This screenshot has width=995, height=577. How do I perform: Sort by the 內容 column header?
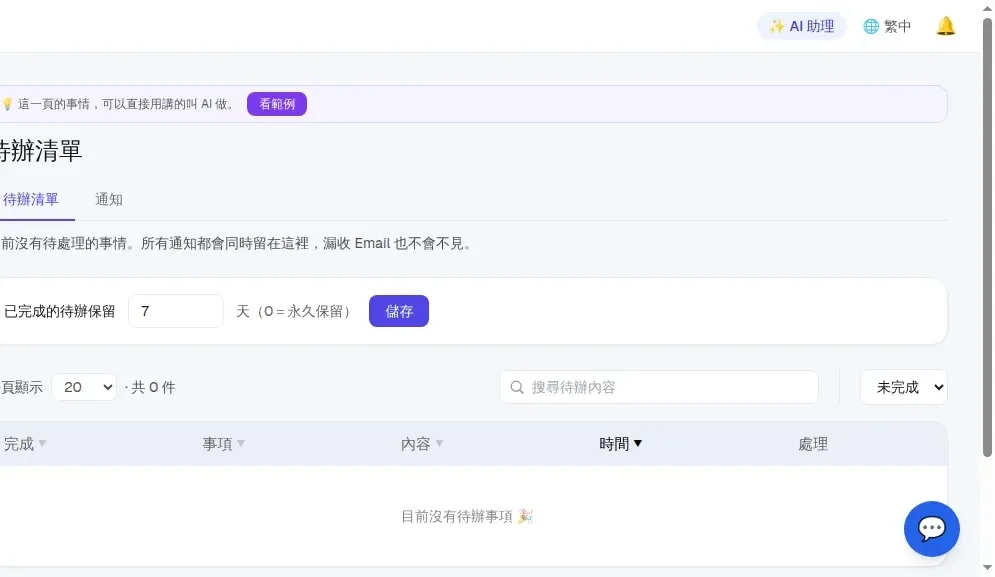[422, 444]
